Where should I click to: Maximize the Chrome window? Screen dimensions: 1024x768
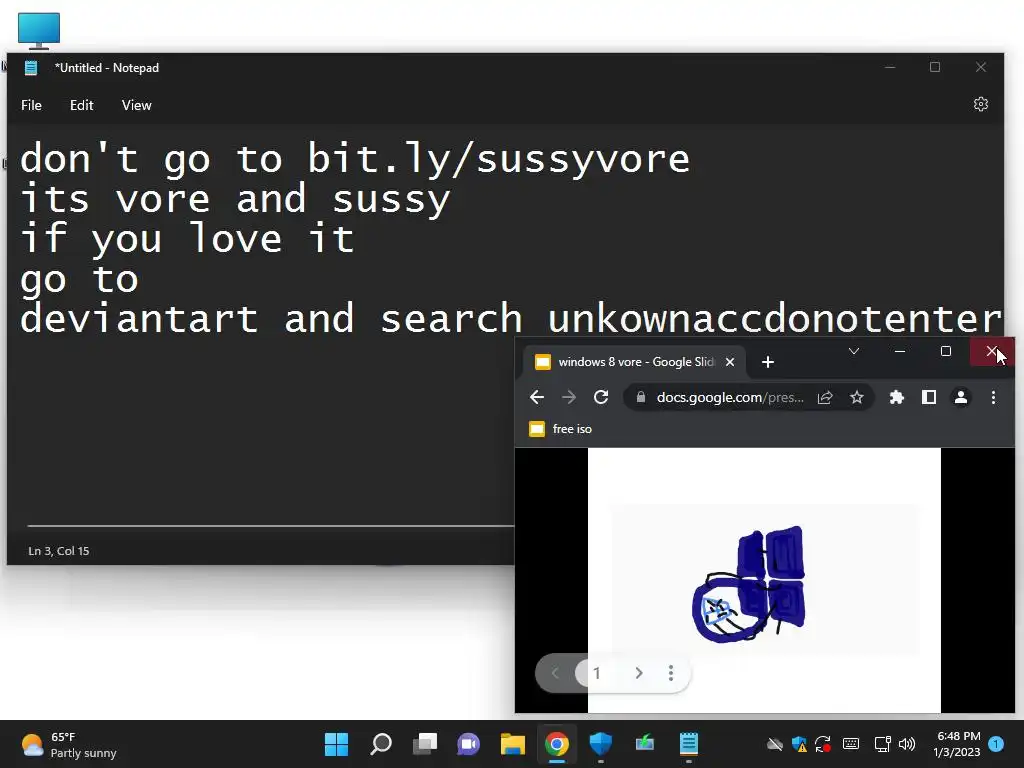(x=946, y=351)
